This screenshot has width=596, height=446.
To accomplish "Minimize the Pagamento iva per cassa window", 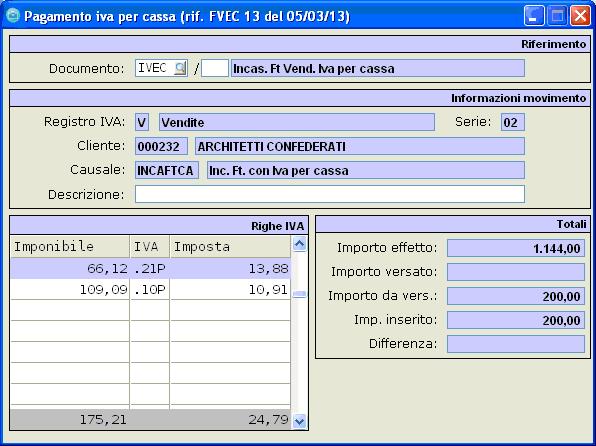I will point(534,16).
